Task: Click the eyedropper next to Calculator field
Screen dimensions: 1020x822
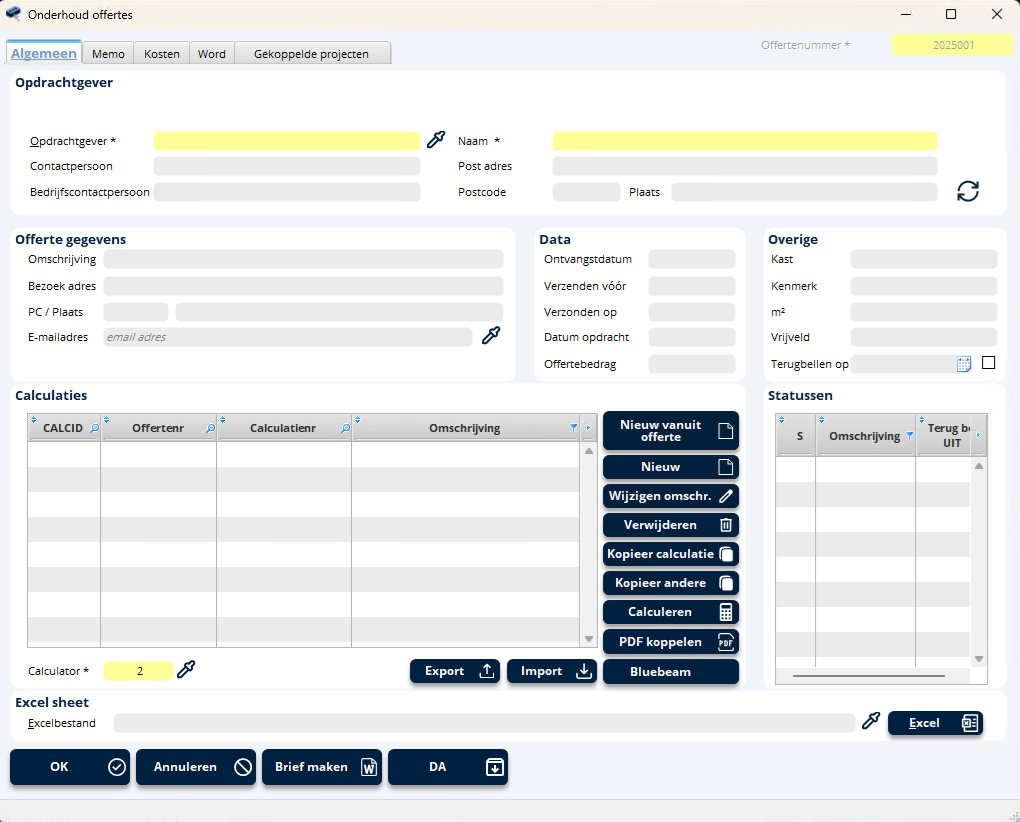Action: click(x=186, y=670)
